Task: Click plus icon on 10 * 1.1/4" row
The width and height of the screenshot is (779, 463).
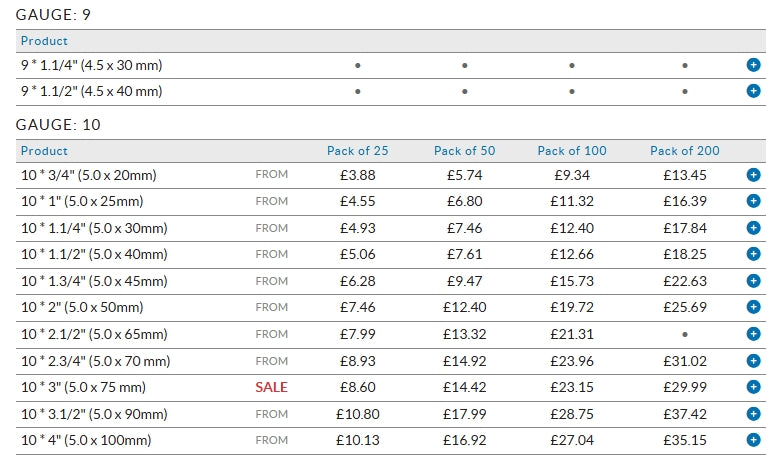Action: [x=753, y=228]
